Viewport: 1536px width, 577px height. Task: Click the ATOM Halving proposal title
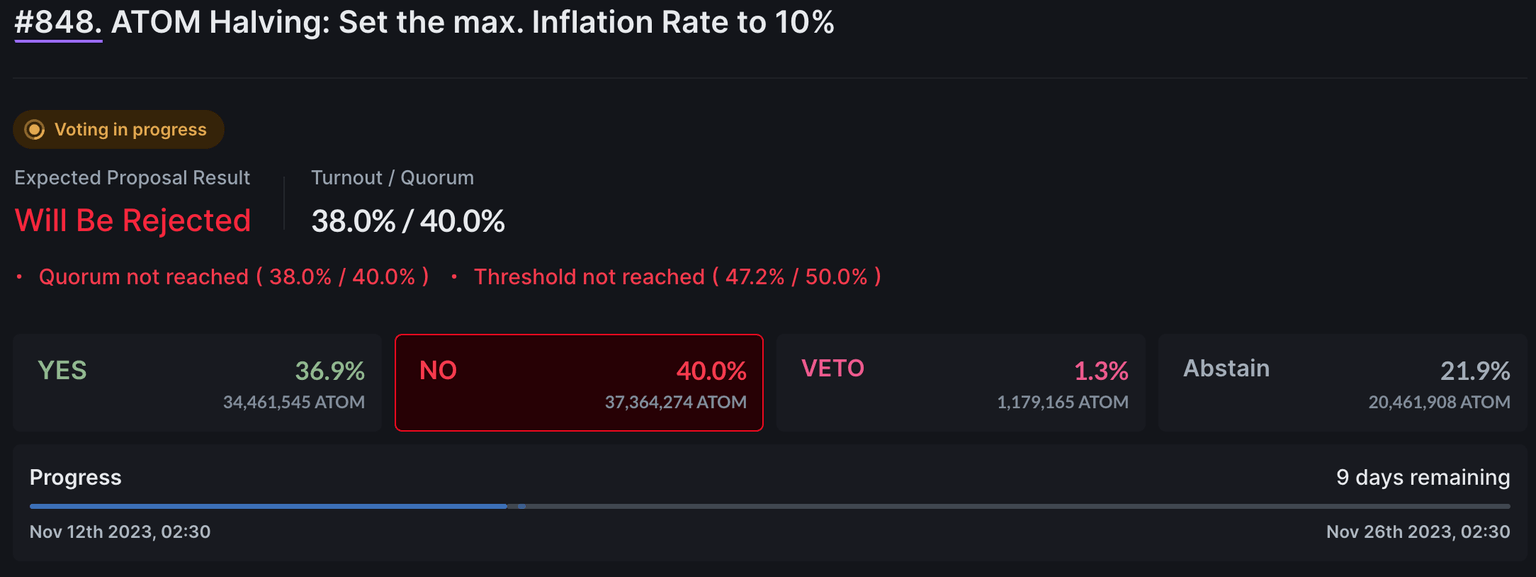pos(472,23)
